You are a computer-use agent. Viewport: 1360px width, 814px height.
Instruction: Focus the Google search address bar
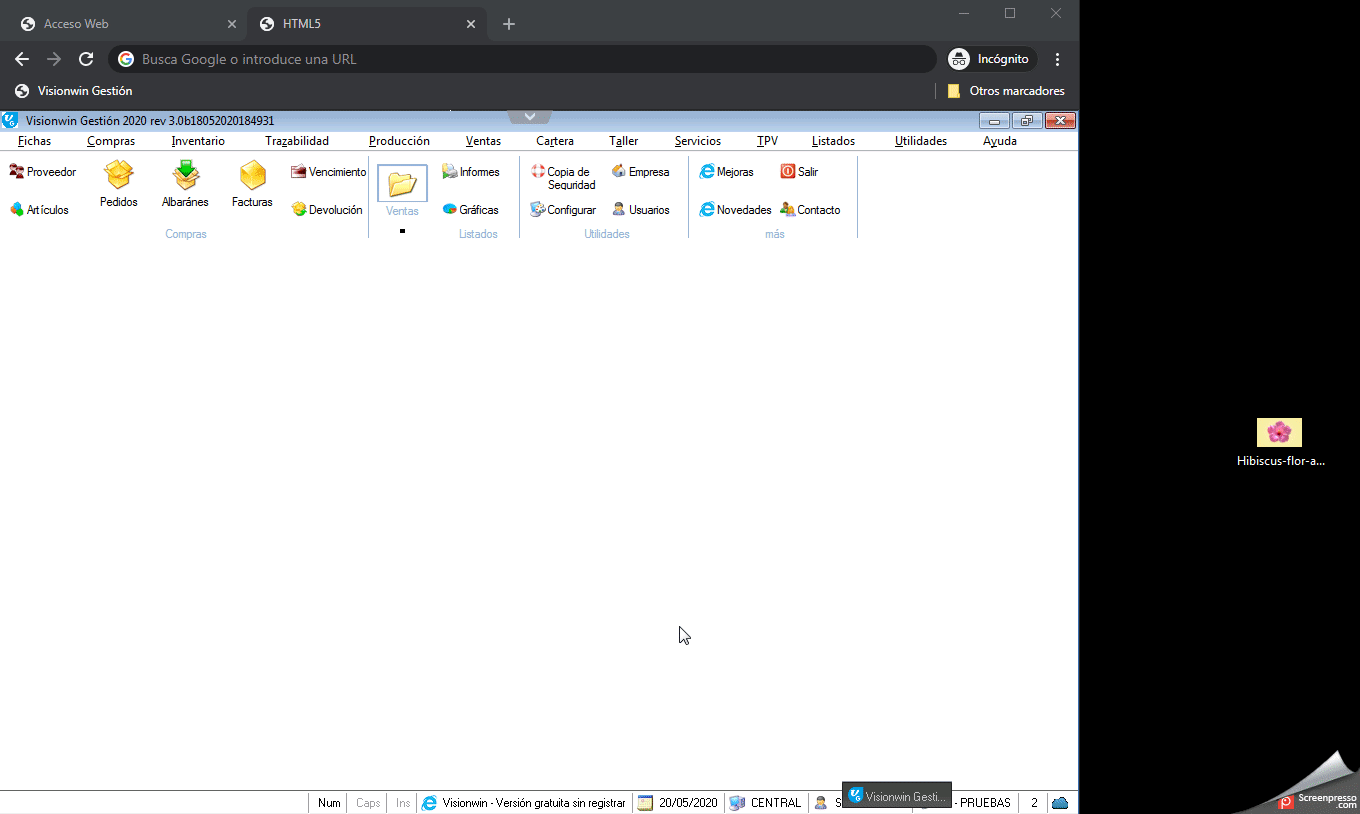tap(523, 59)
